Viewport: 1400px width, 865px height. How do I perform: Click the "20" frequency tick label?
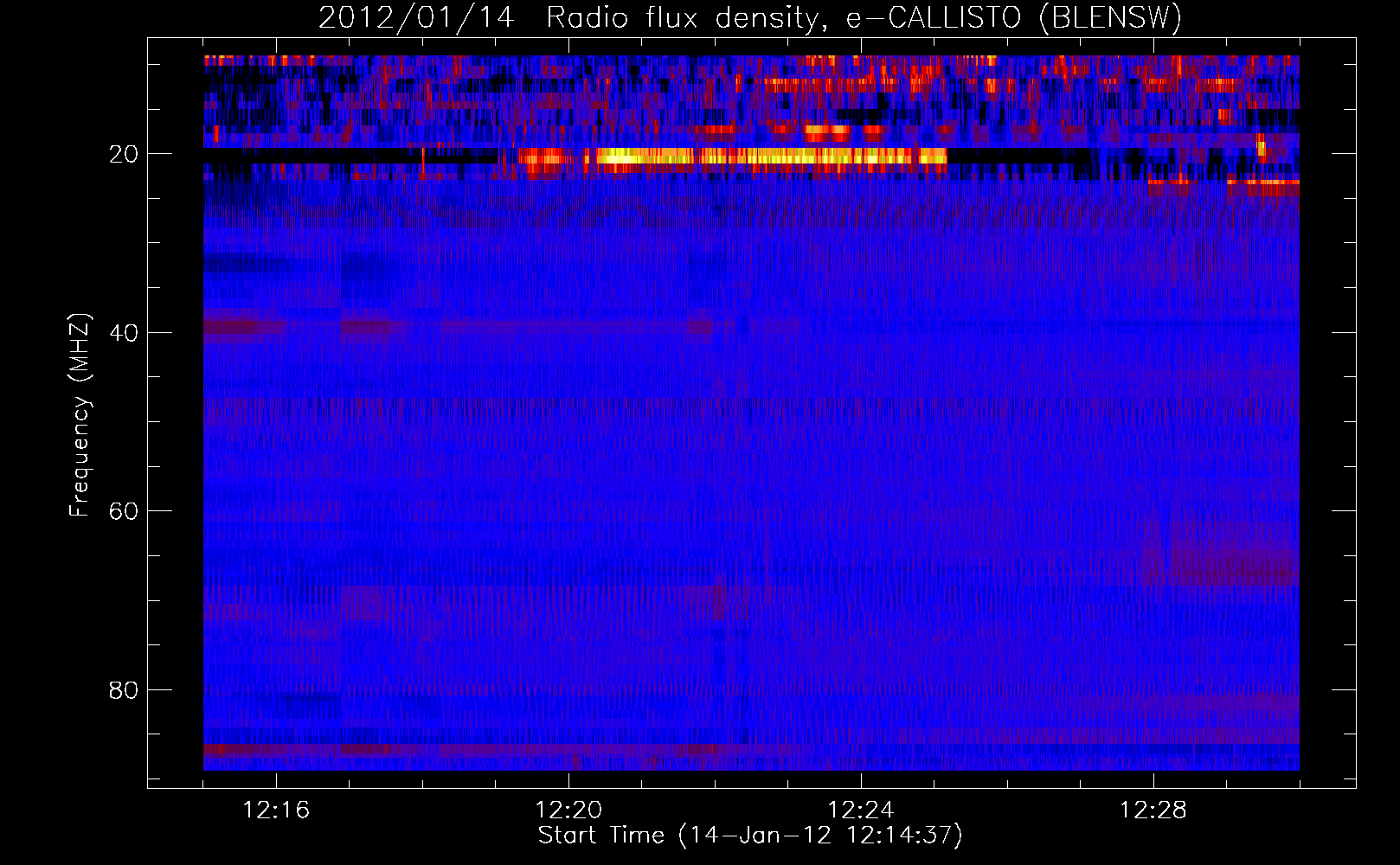click(x=125, y=154)
